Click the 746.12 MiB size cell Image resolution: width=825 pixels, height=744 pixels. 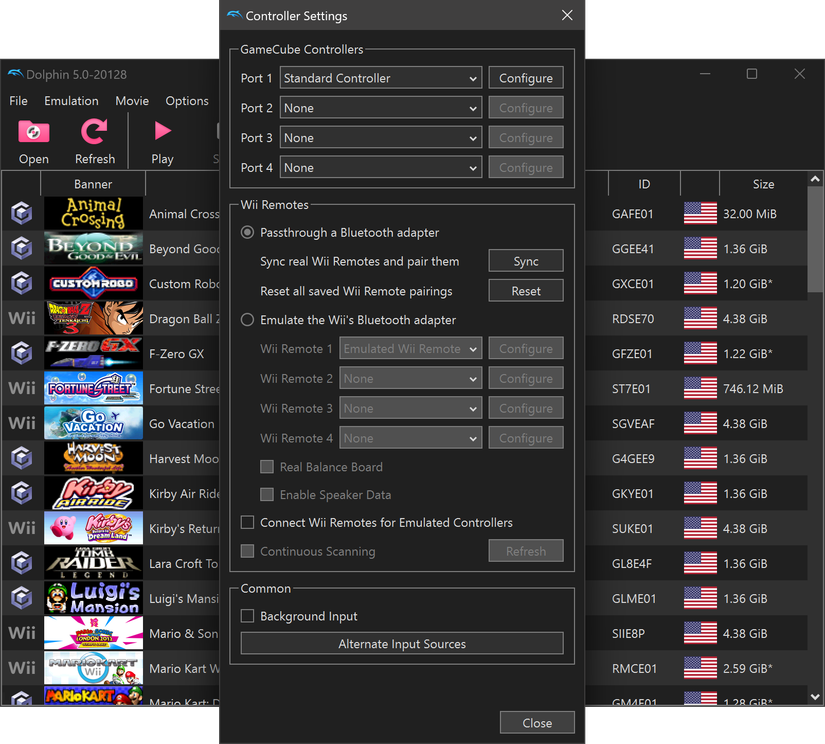coord(753,389)
